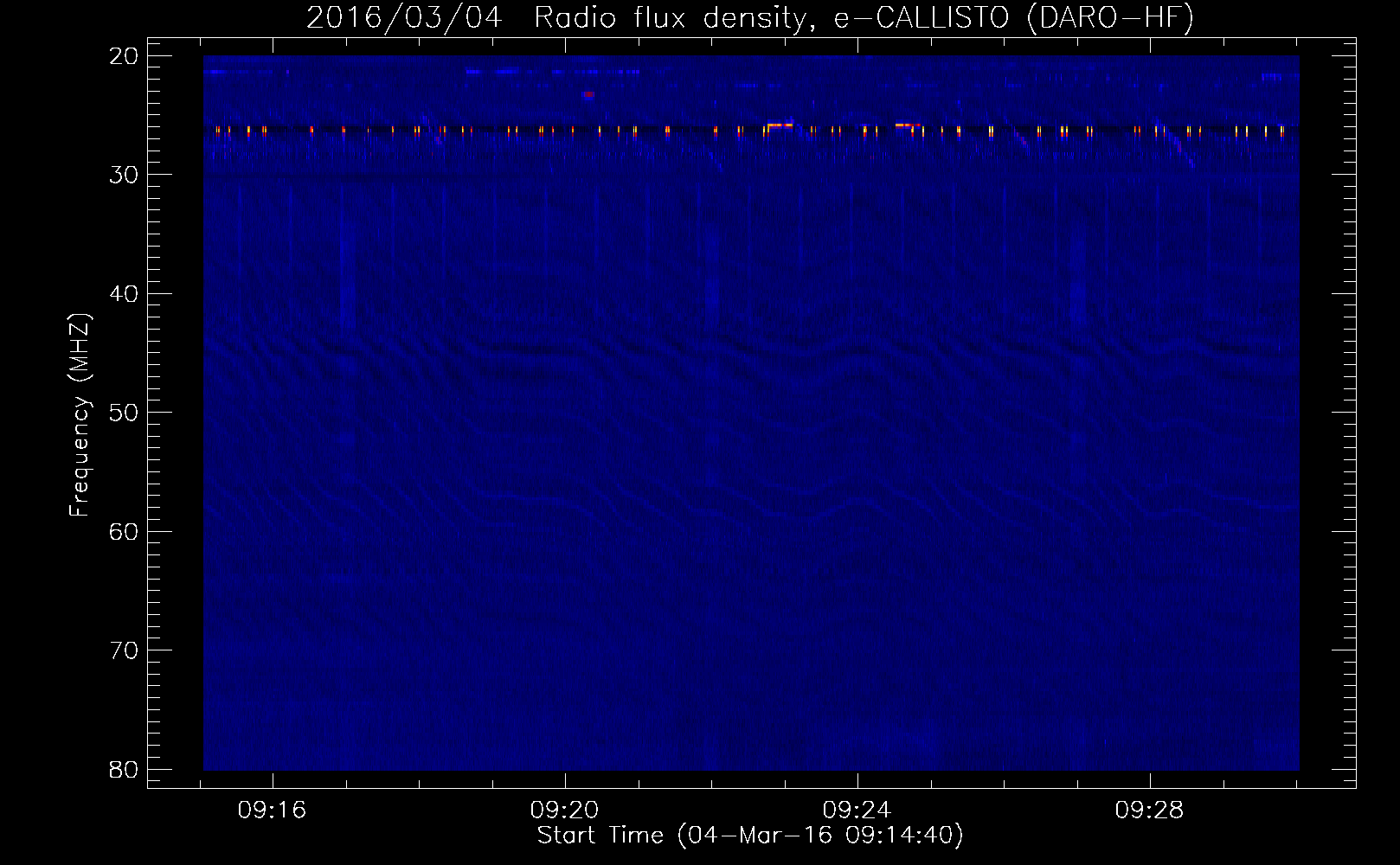Click the 40 frequency tick label

[x=125, y=294]
